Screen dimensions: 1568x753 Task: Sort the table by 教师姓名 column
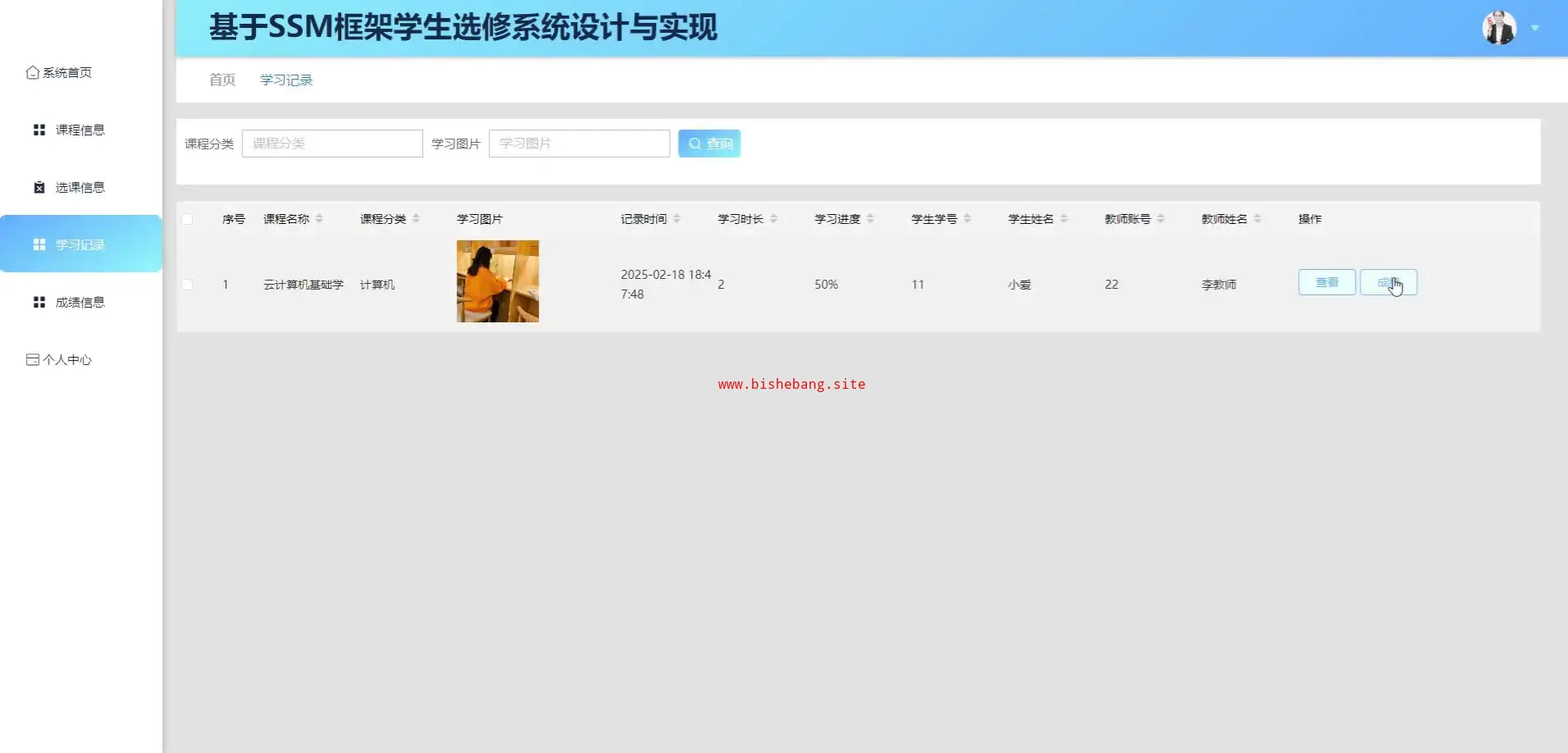pyautogui.click(x=1257, y=219)
